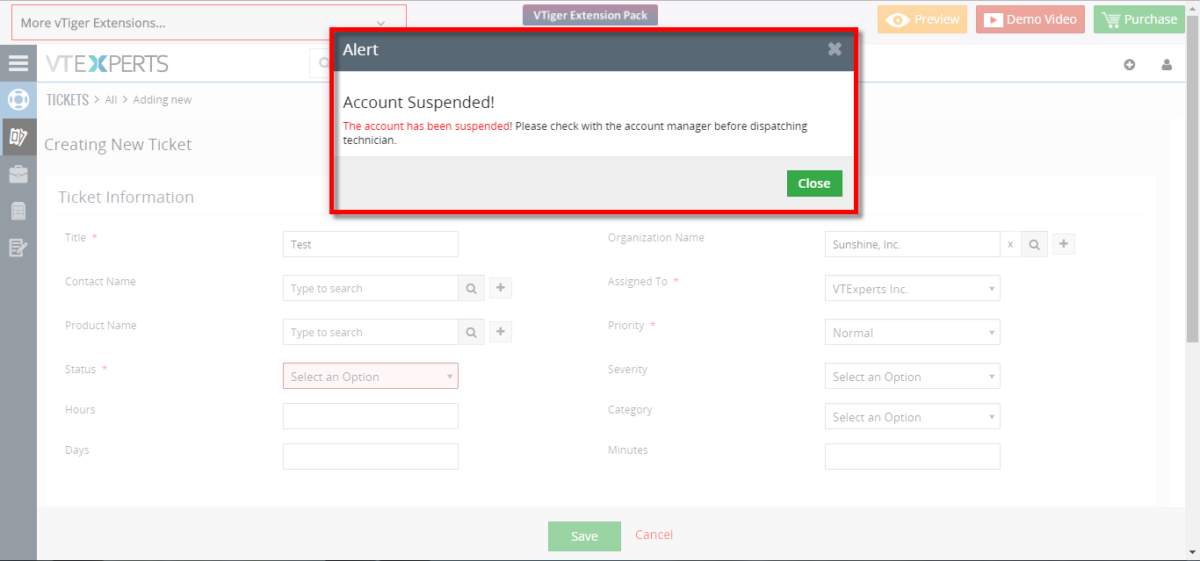Add new organization with plus button
The image size is (1200, 561).
coord(1064,244)
